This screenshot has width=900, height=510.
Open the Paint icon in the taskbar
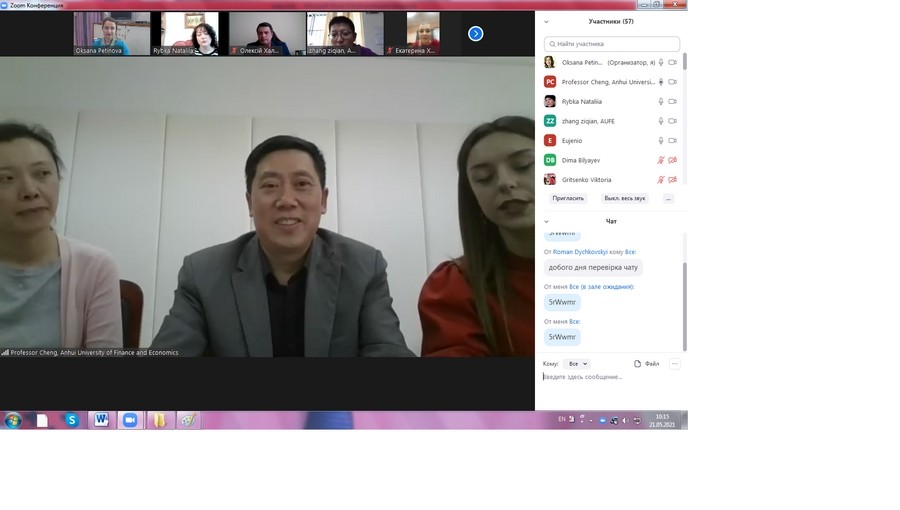pos(189,421)
